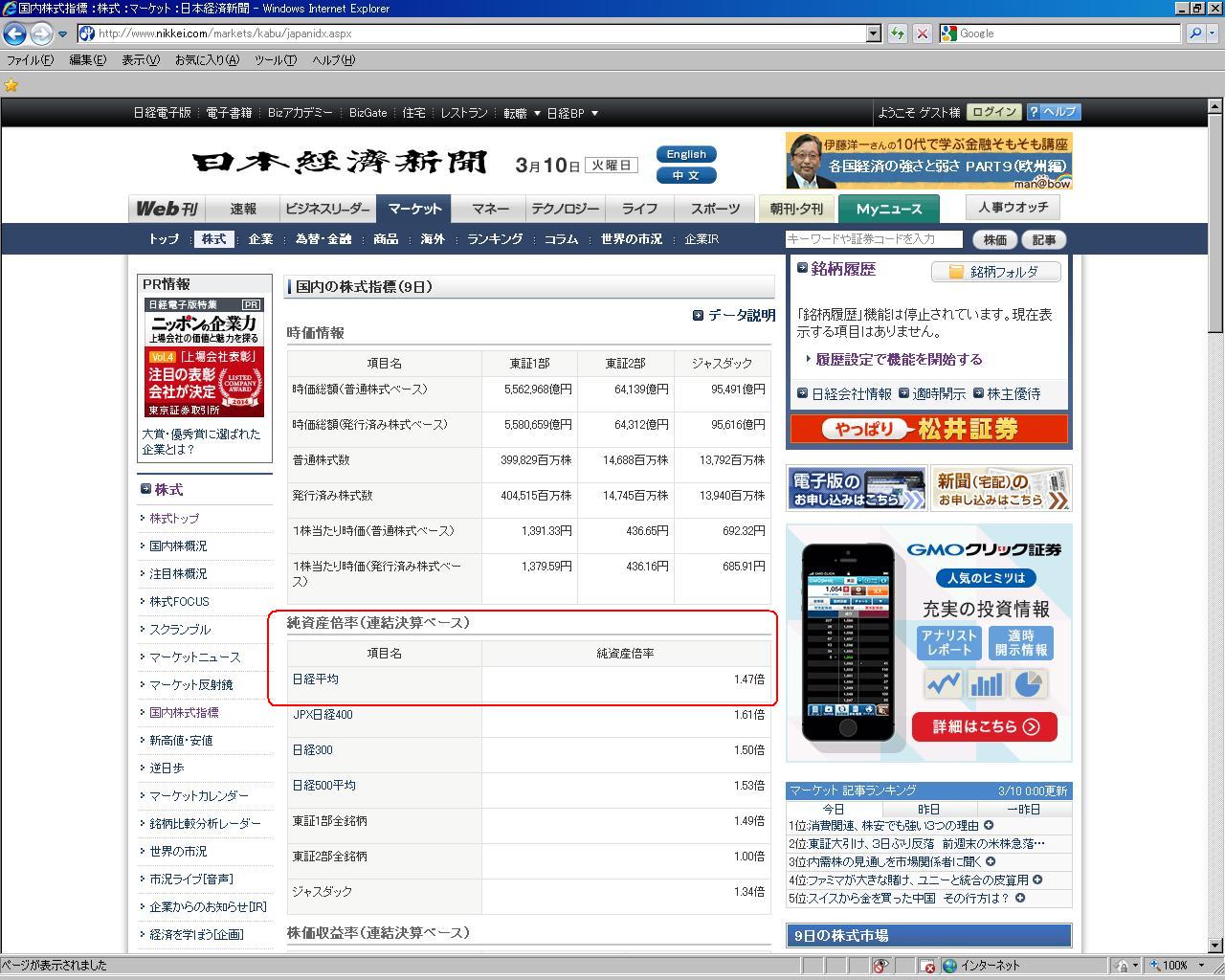Image resolution: width=1225 pixels, height=980 pixels.
Task: Open the 為替・金融 submenu link
Action: 323,239
